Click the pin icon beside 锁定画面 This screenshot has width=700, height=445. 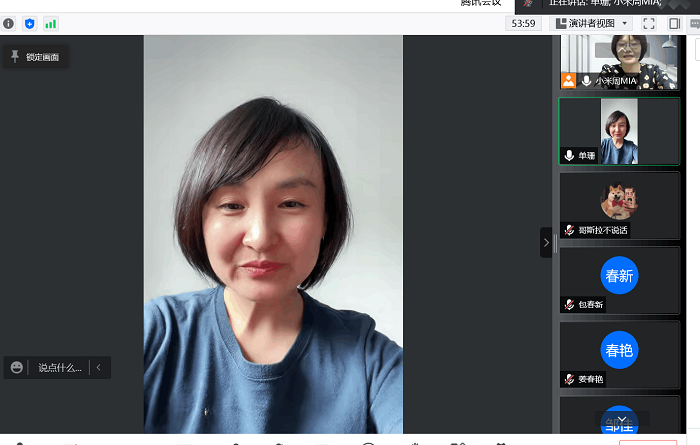coord(15,57)
